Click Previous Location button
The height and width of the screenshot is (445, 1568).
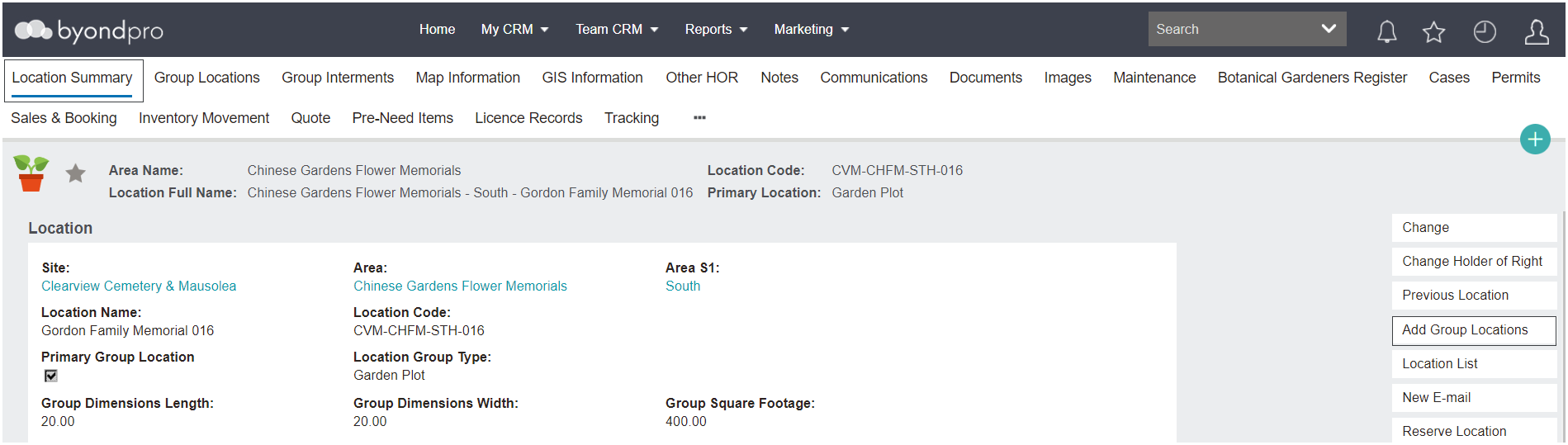coord(1474,296)
